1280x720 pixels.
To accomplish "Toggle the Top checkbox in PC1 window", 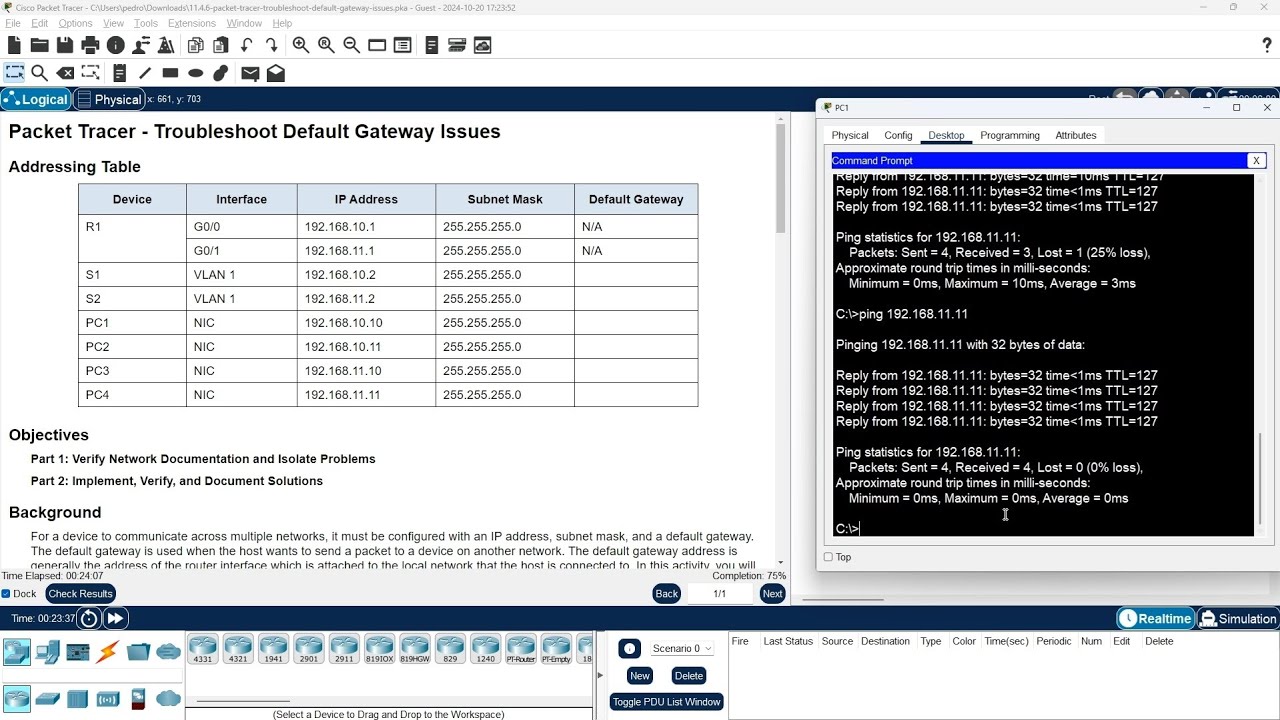I will click(x=828, y=557).
